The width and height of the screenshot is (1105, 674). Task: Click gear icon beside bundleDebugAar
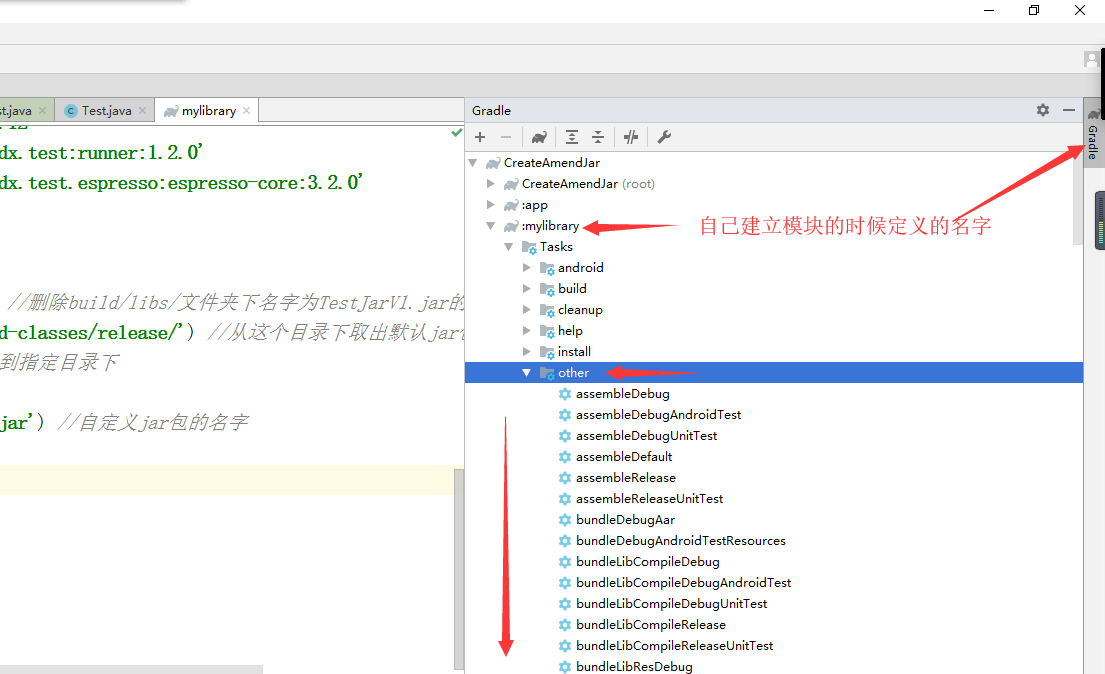click(564, 520)
